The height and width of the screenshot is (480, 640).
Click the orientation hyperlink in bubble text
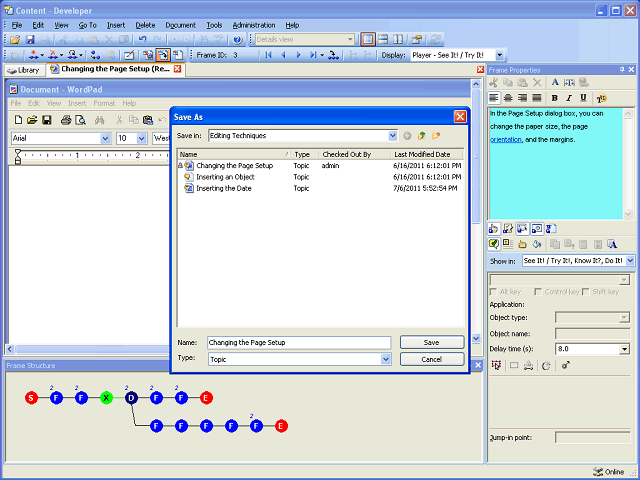(506, 140)
